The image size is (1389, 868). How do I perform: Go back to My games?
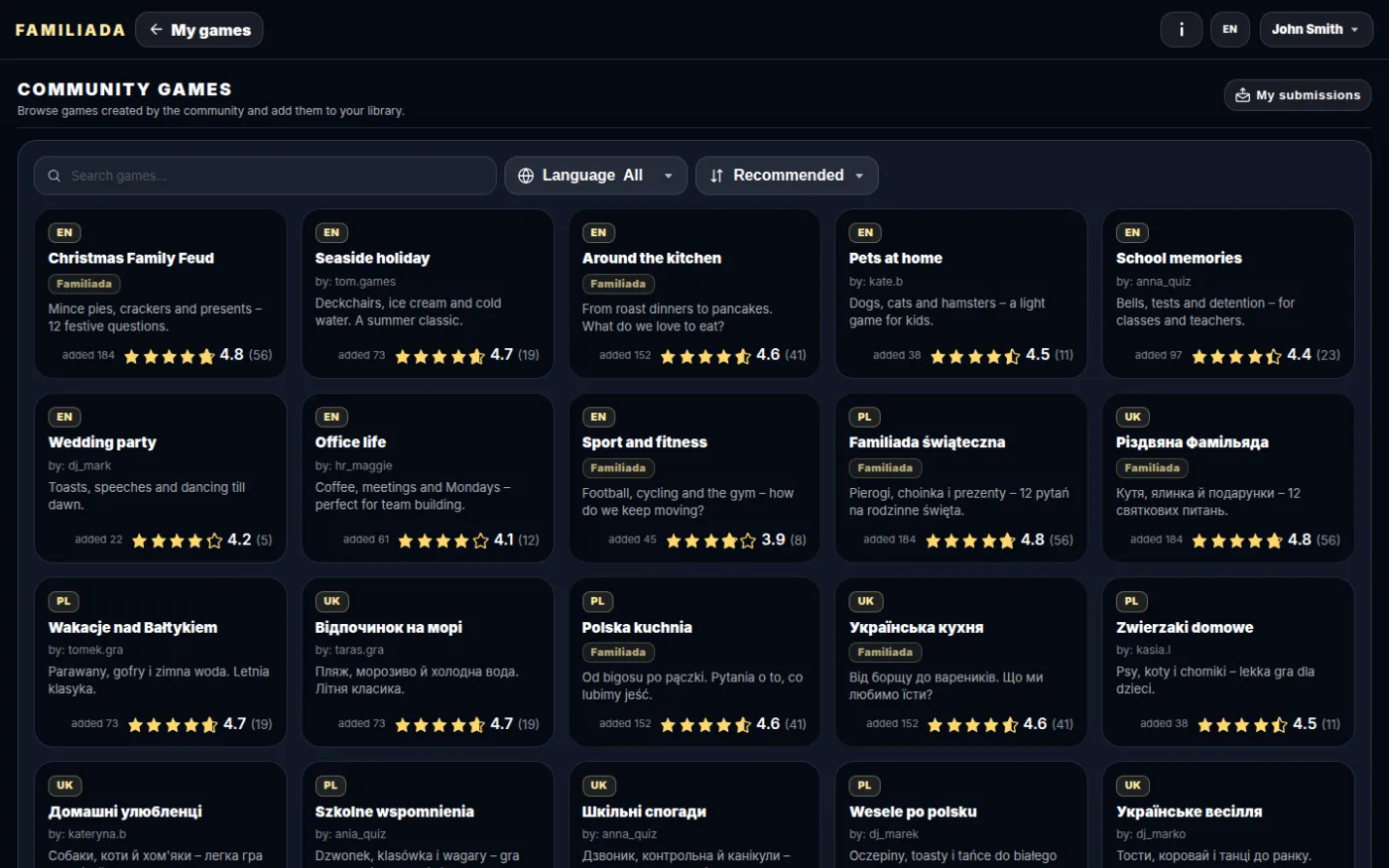199,30
